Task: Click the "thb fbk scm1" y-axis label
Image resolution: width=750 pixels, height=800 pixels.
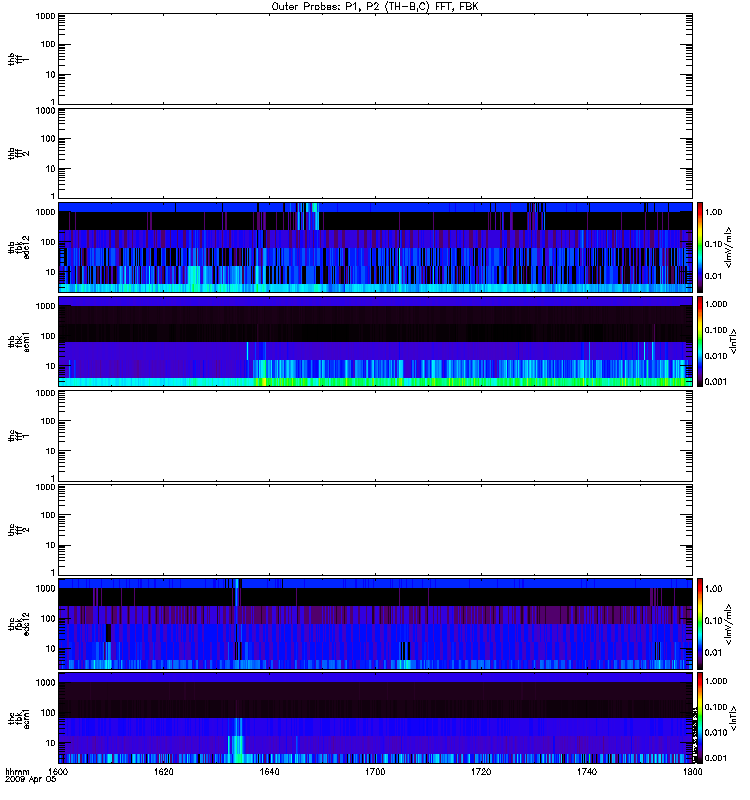Action: [18, 341]
